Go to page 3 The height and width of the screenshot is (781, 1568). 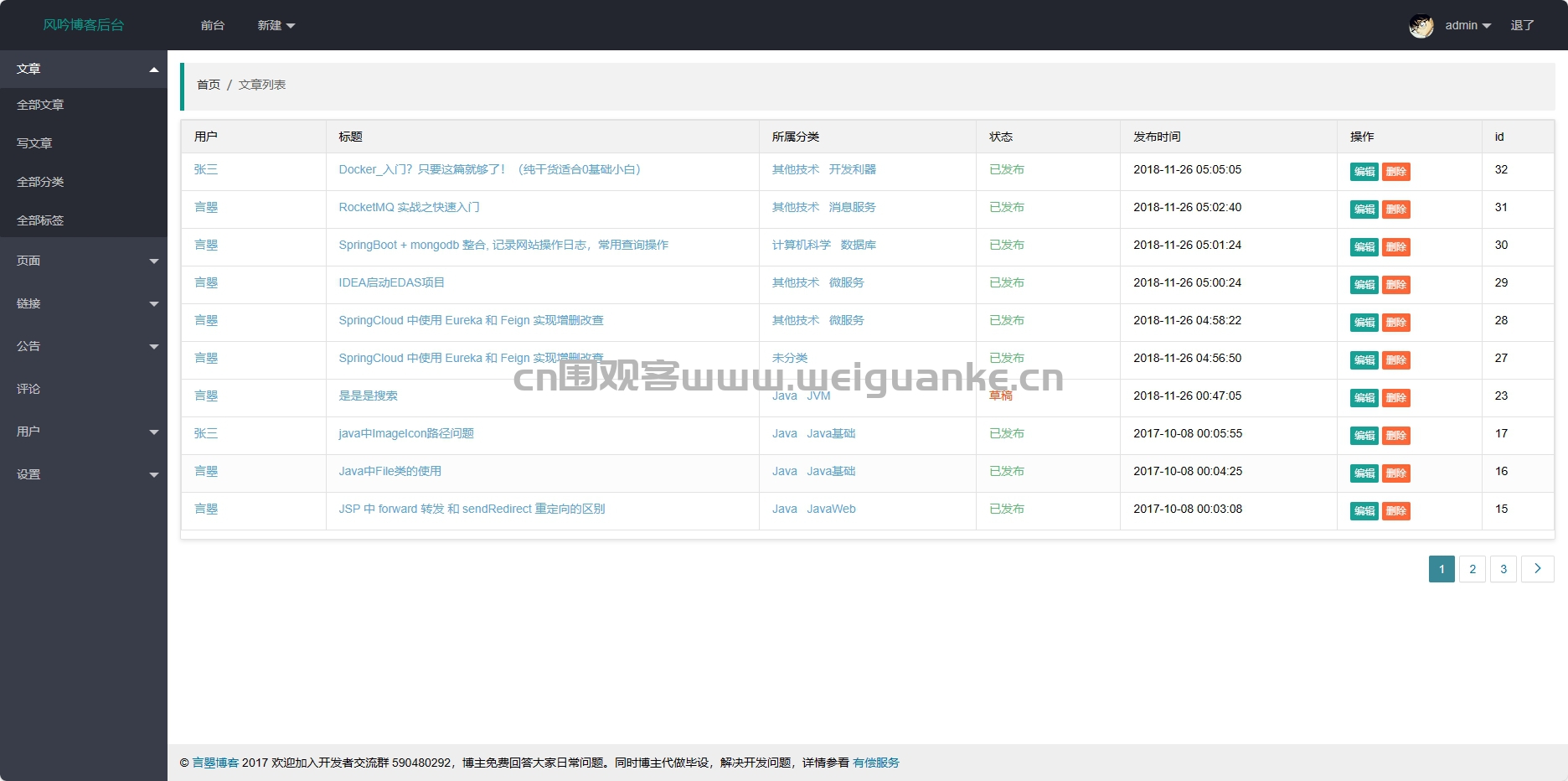(x=1504, y=569)
